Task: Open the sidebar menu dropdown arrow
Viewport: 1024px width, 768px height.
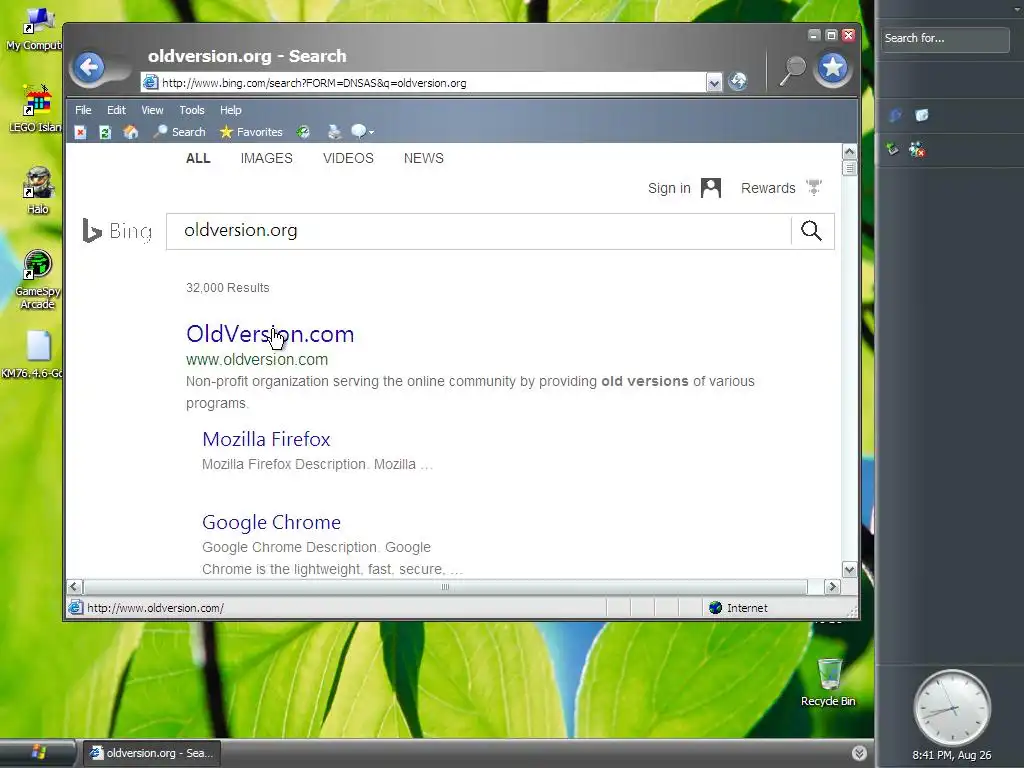Action: 1017,8
